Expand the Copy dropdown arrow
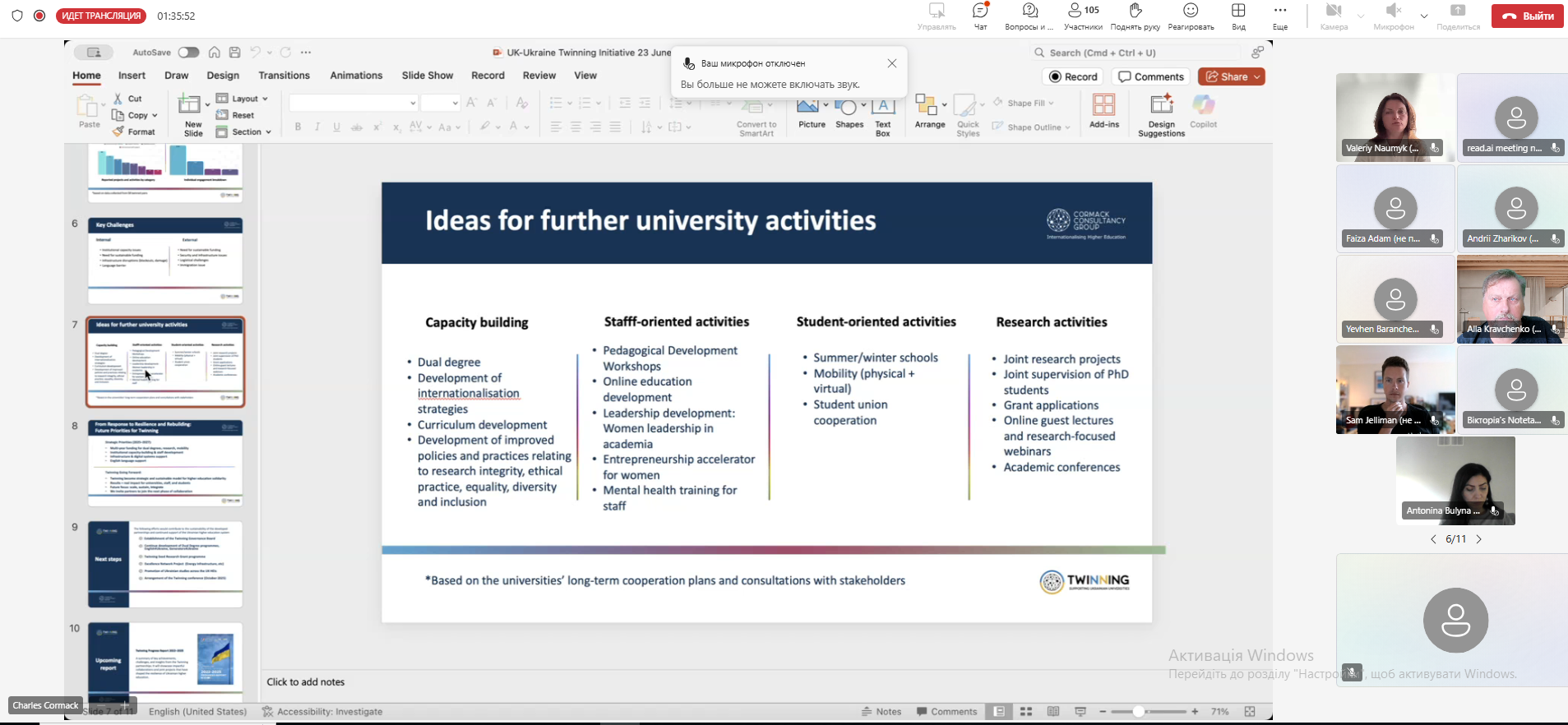This screenshot has height=725, width=1568. click(x=155, y=116)
